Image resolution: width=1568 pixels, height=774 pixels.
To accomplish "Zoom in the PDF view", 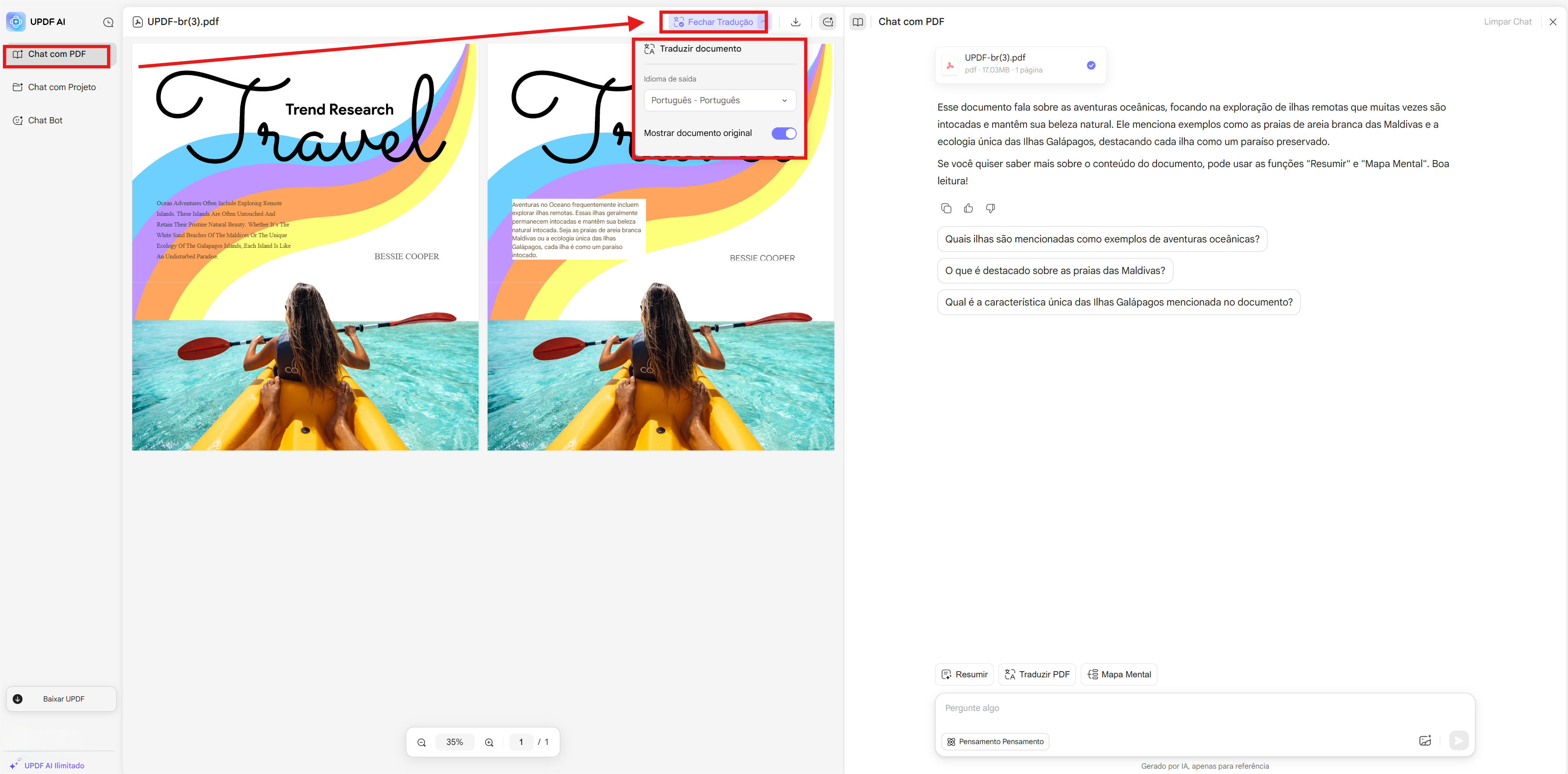I will (x=489, y=743).
